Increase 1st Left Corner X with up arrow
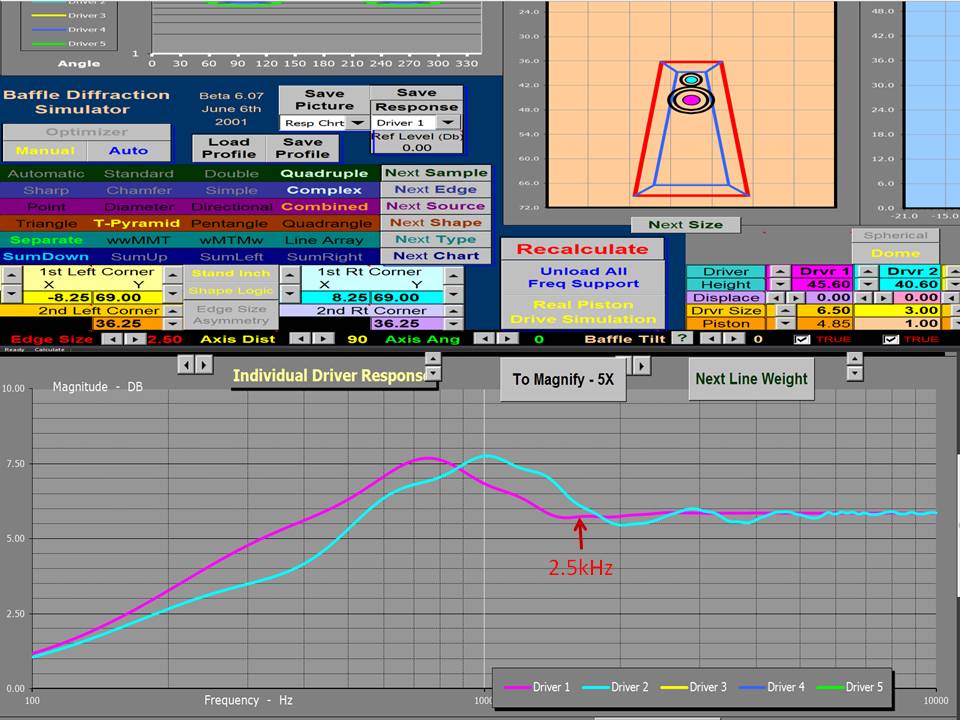This screenshot has height=720, width=960. click(12, 275)
